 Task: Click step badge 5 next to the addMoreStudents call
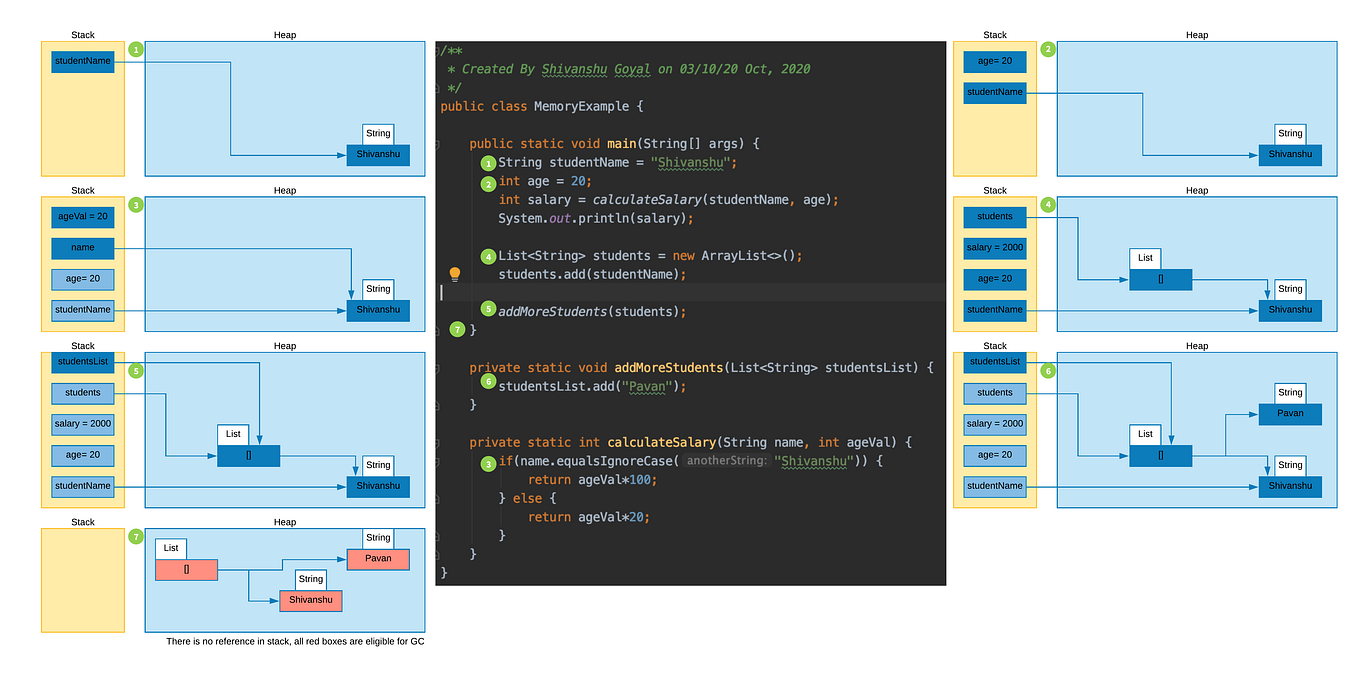click(488, 311)
